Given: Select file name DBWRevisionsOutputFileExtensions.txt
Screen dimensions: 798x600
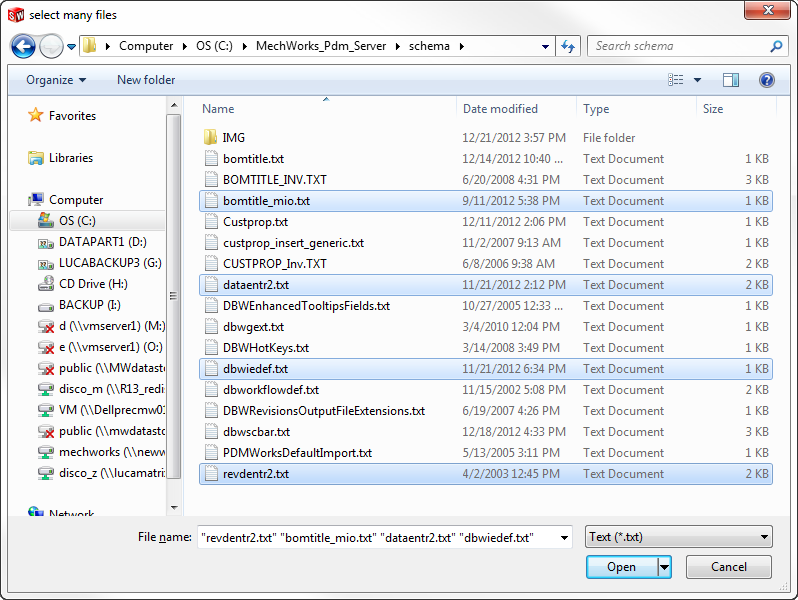Looking at the screenshot, I should (x=324, y=411).
